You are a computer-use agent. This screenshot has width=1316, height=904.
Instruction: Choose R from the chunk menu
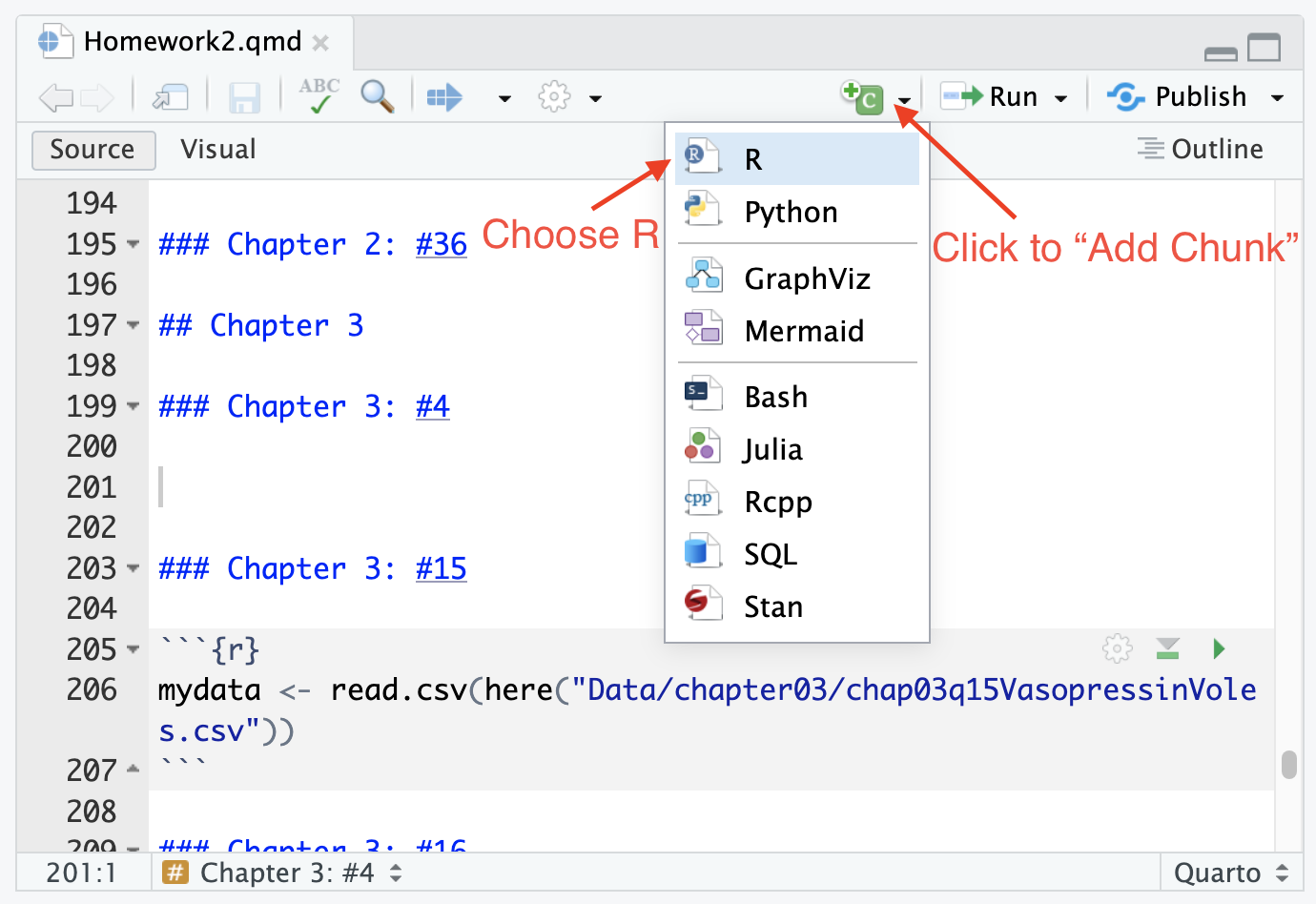[x=796, y=158]
